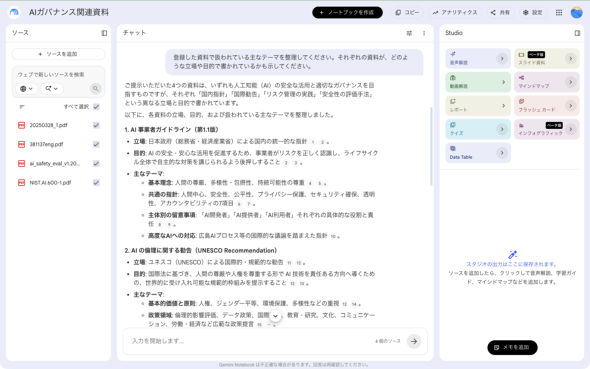590x369 pixels.
Task: Expand インフォグラフィック options chevron
Action: click(570, 129)
